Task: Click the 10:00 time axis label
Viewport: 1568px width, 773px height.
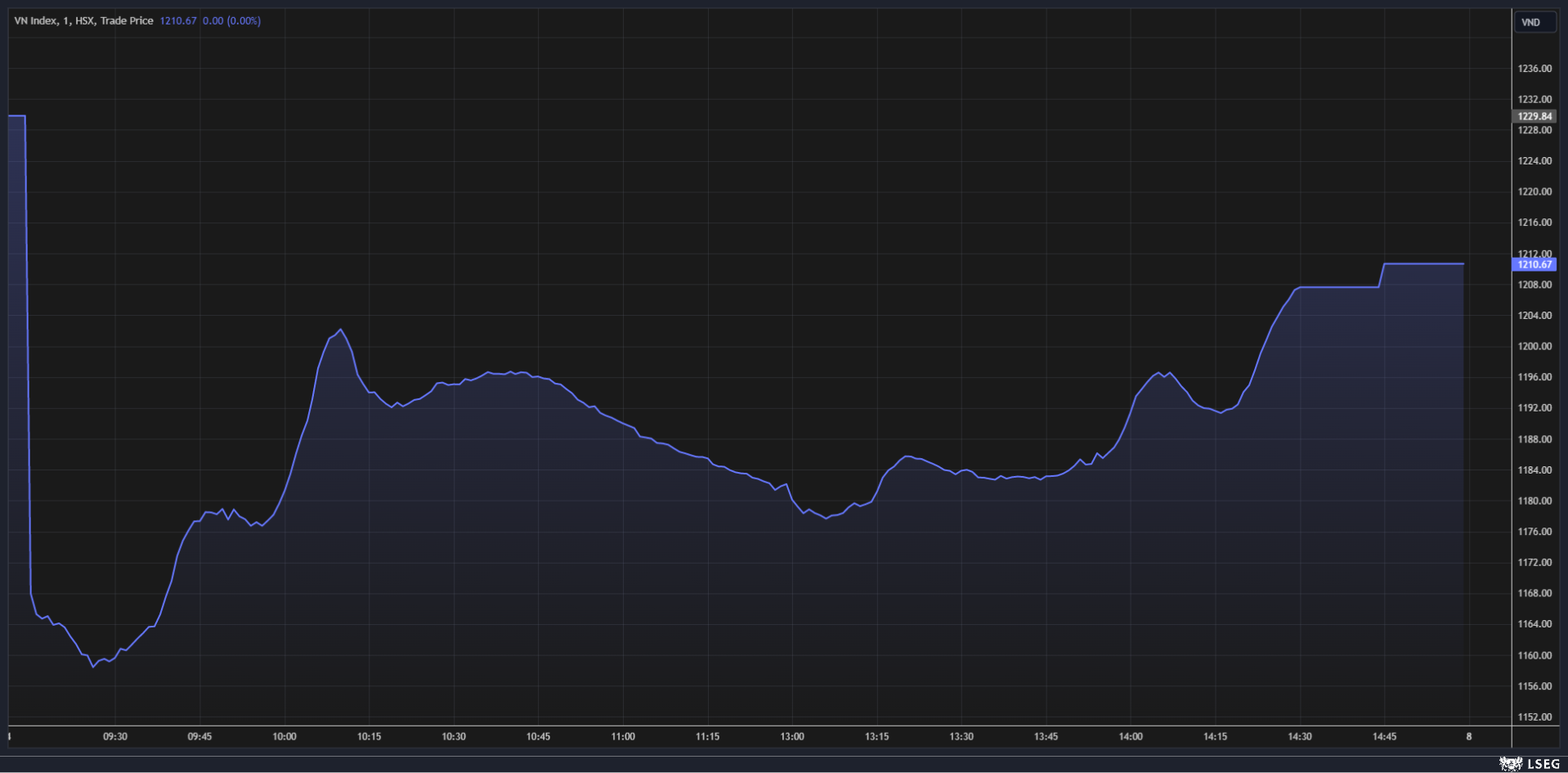Action: click(x=284, y=736)
